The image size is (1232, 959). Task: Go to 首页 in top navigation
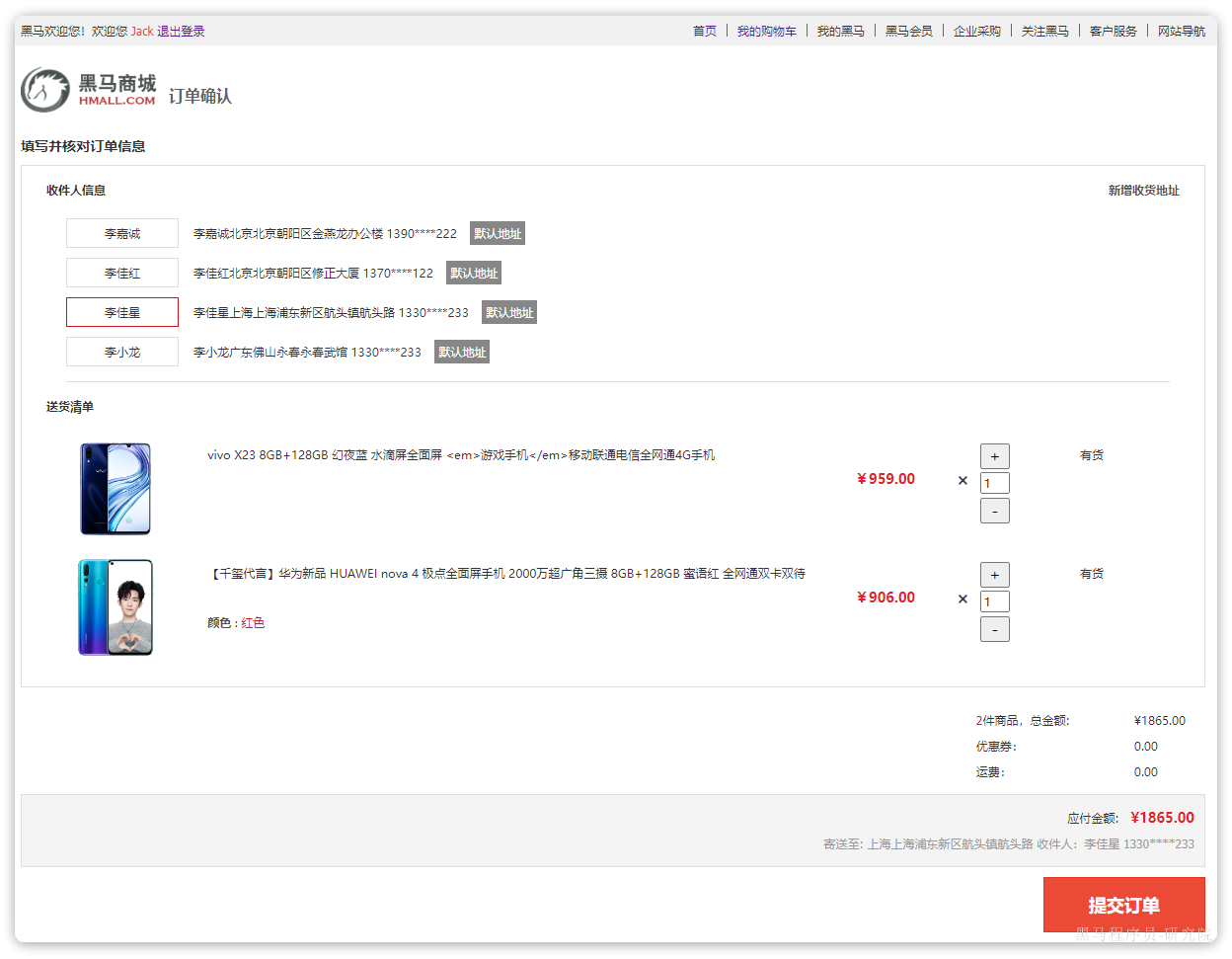[x=705, y=32]
